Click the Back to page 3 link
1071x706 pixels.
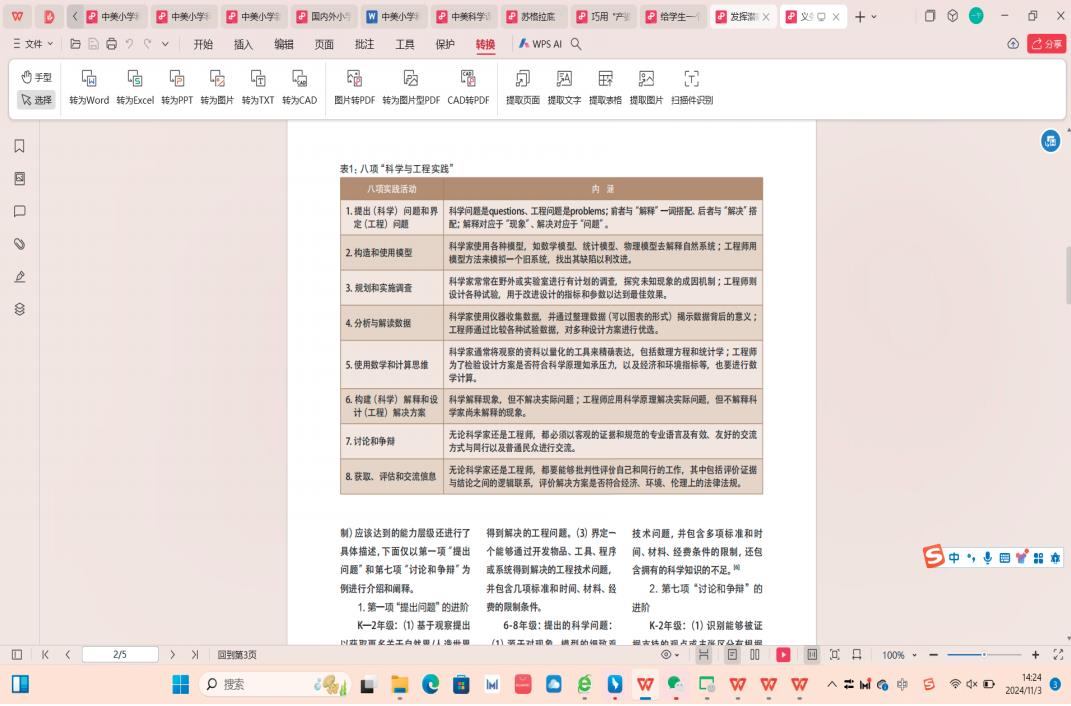point(237,655)
